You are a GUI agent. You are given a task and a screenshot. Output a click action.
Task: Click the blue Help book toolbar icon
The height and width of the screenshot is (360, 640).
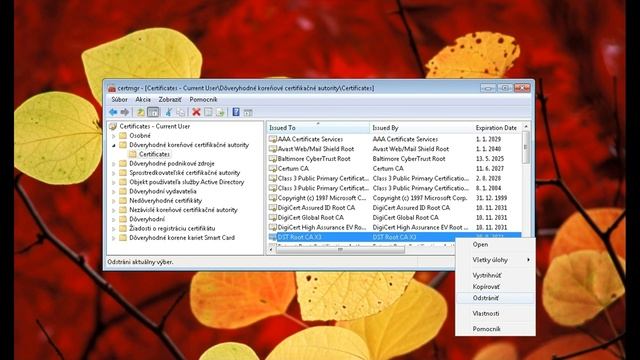coord(236,112)
